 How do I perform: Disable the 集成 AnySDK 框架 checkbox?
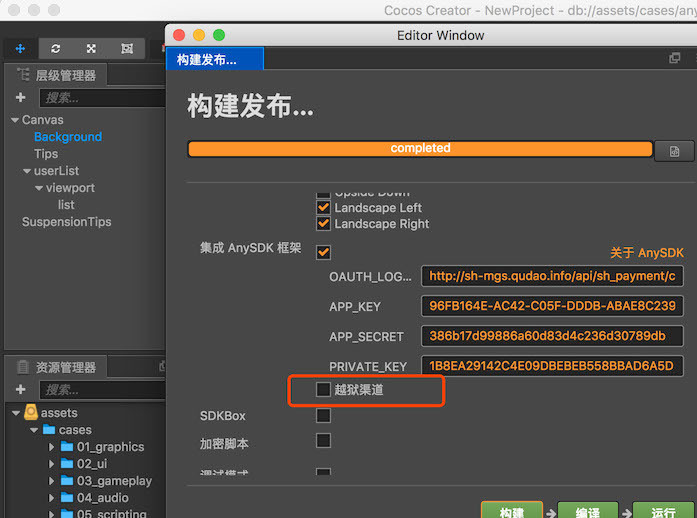(x=323, y=253)
